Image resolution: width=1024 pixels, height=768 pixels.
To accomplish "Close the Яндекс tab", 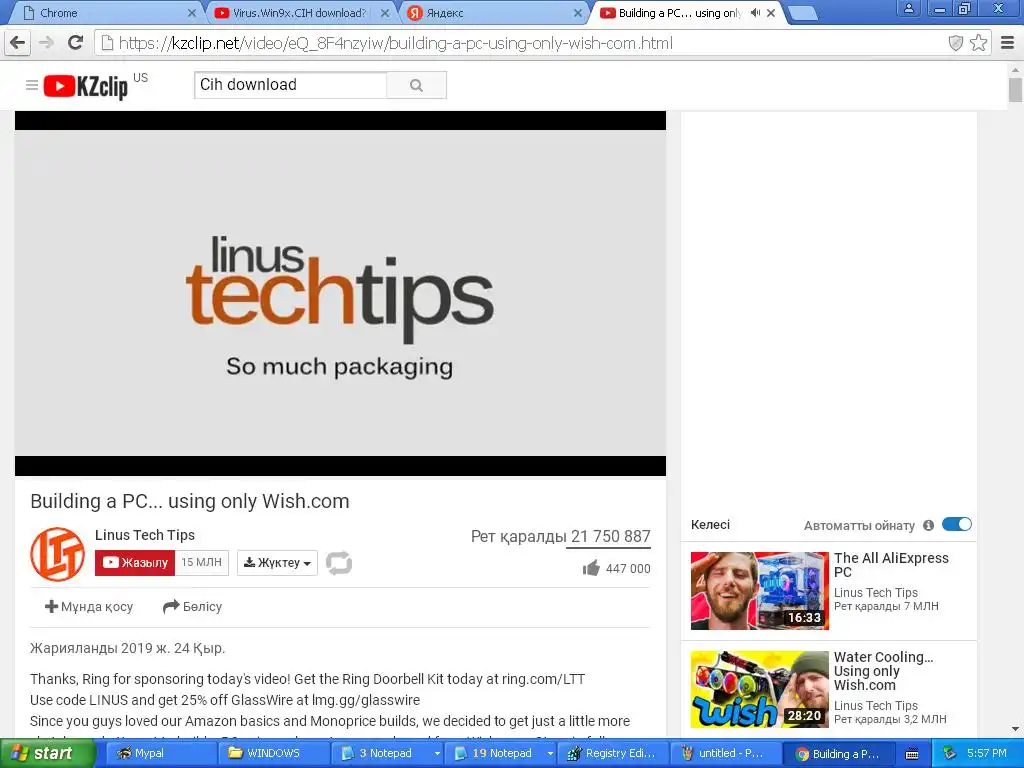I will pyautogui.click(x=578, y=12).
